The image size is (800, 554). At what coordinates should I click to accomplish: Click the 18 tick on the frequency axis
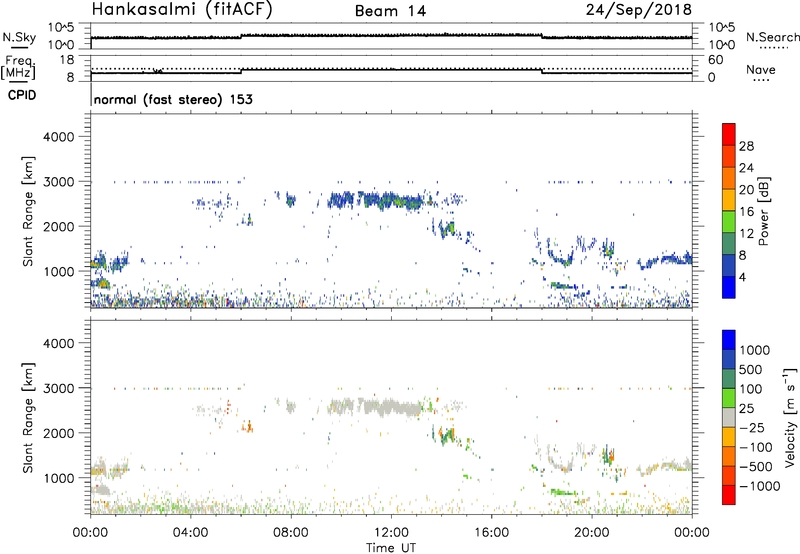[x=67, y=60]
